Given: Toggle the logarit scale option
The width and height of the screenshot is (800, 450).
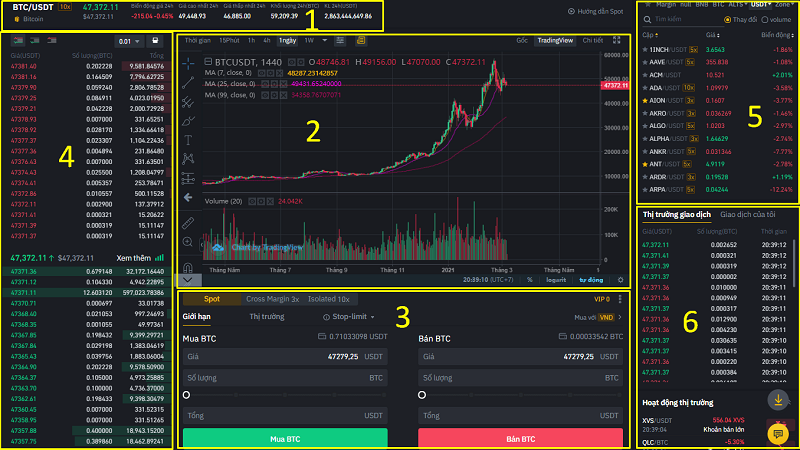Looking at the screenshot, I should click(556, 280).
